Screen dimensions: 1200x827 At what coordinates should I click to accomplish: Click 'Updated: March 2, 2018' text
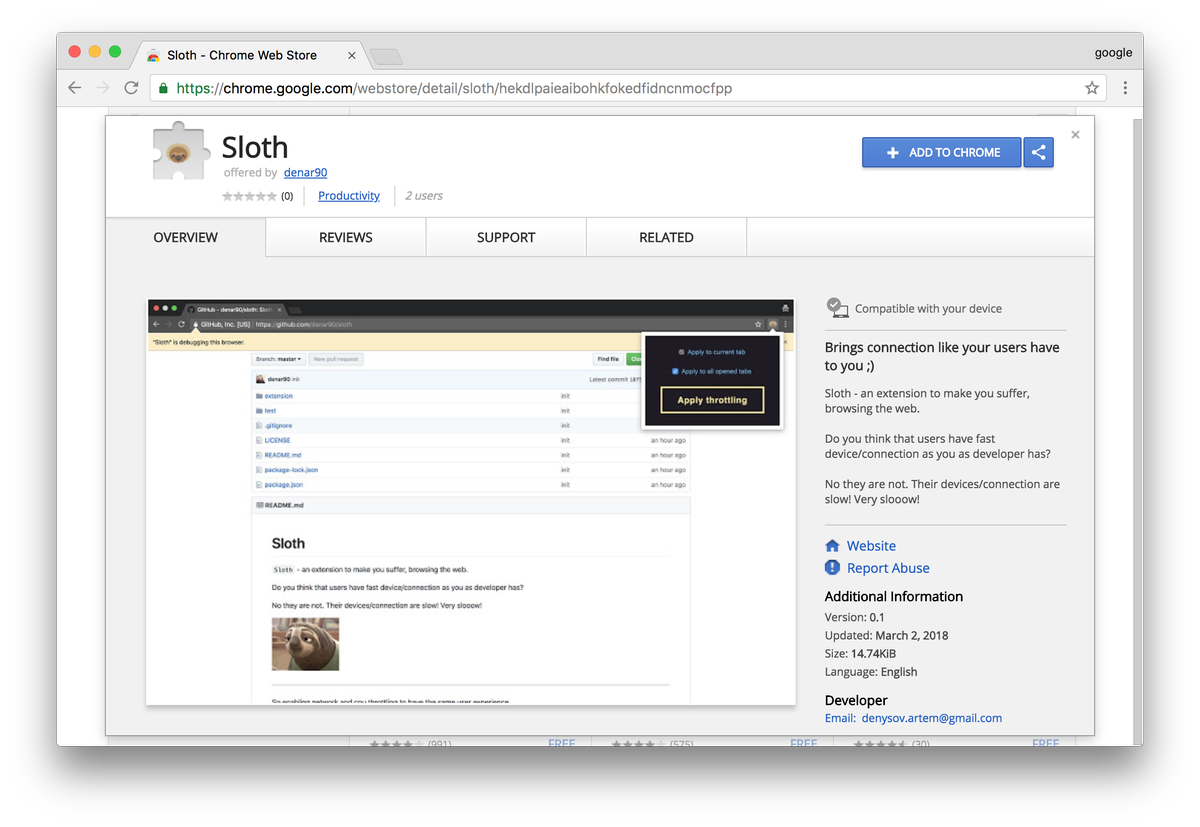[x=887, y=636]
